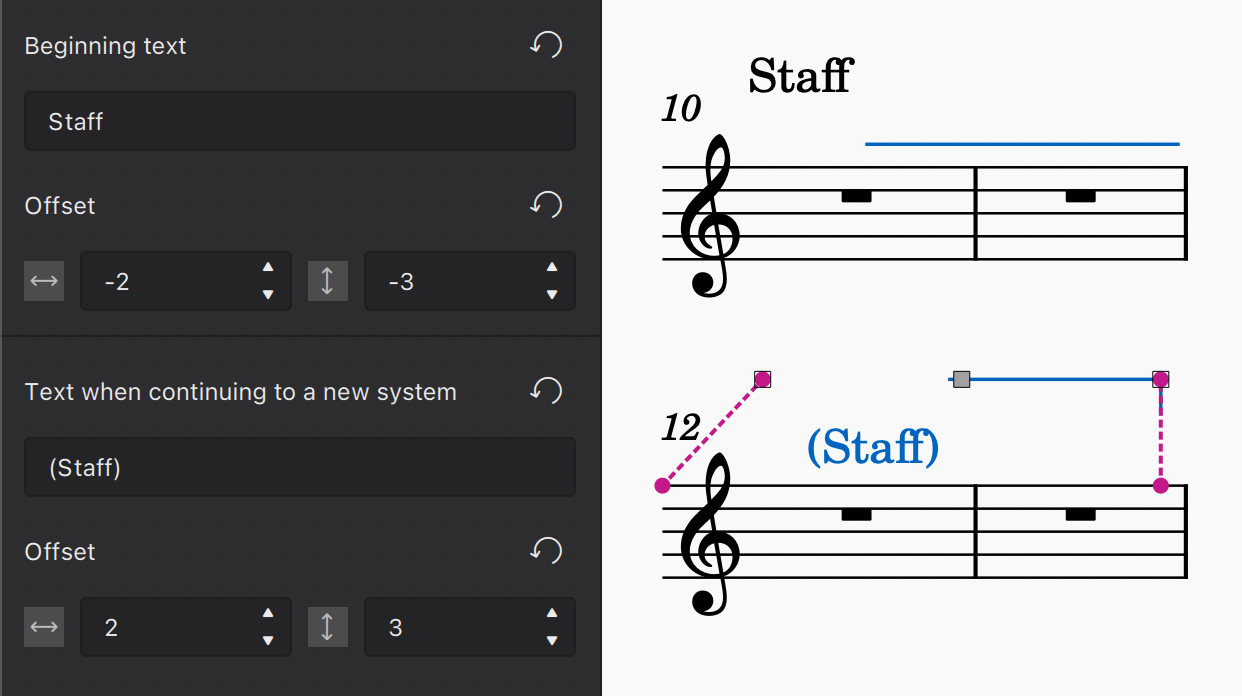Decrease the -3 vertical offset value
This screenshot has width=1242, height=696.
(x=552, y=293)
